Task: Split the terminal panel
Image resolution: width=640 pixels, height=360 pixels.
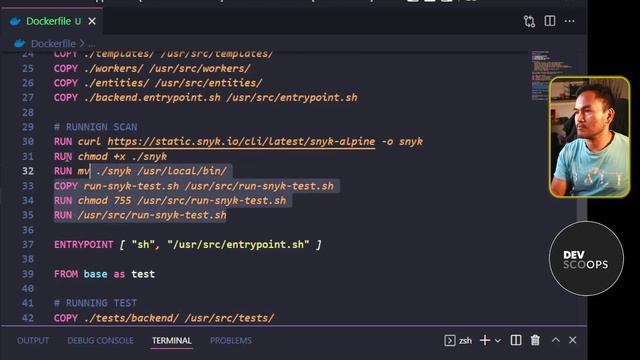Action: [x=516, y=340]
